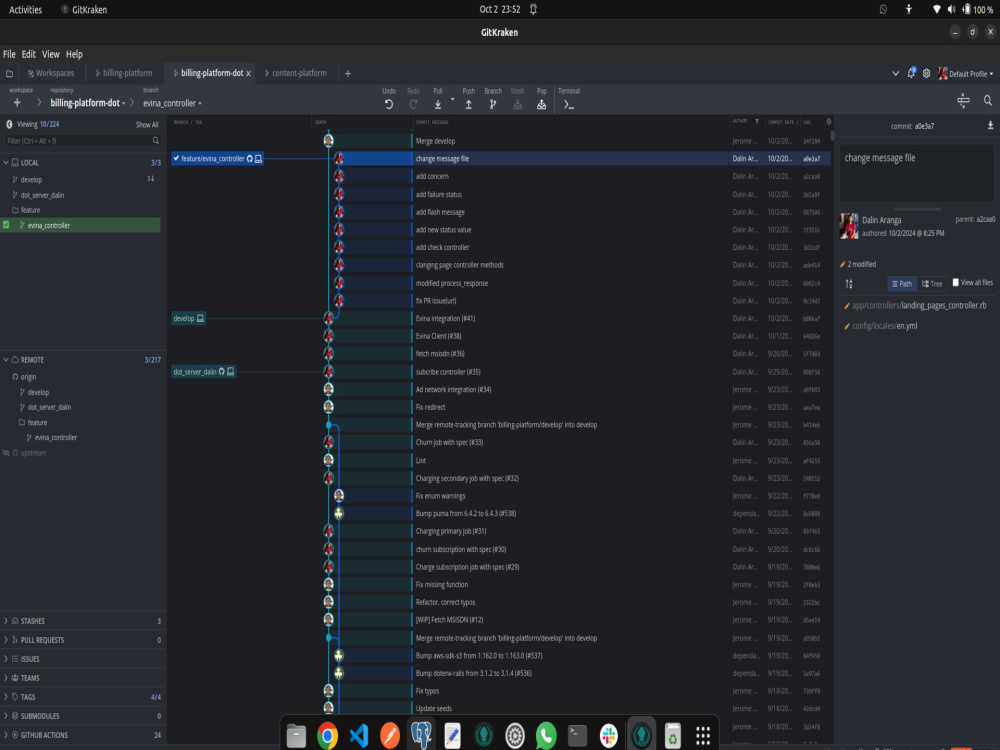The image size is (1000, 750).
Task: Collapse the REMOTE section
Action: point(6,360)
